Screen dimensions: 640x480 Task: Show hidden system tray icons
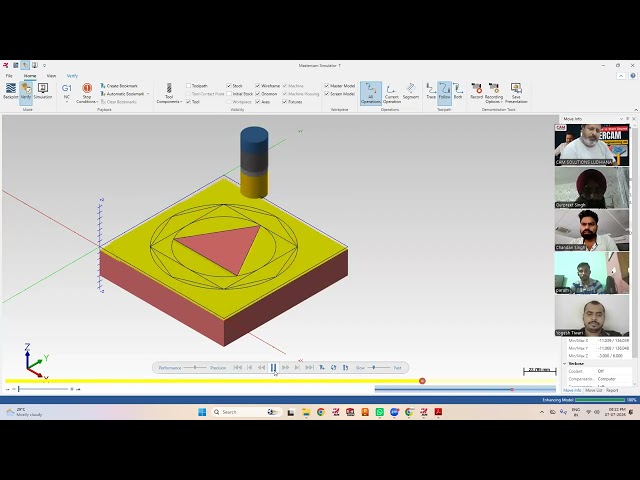[542, 412]
